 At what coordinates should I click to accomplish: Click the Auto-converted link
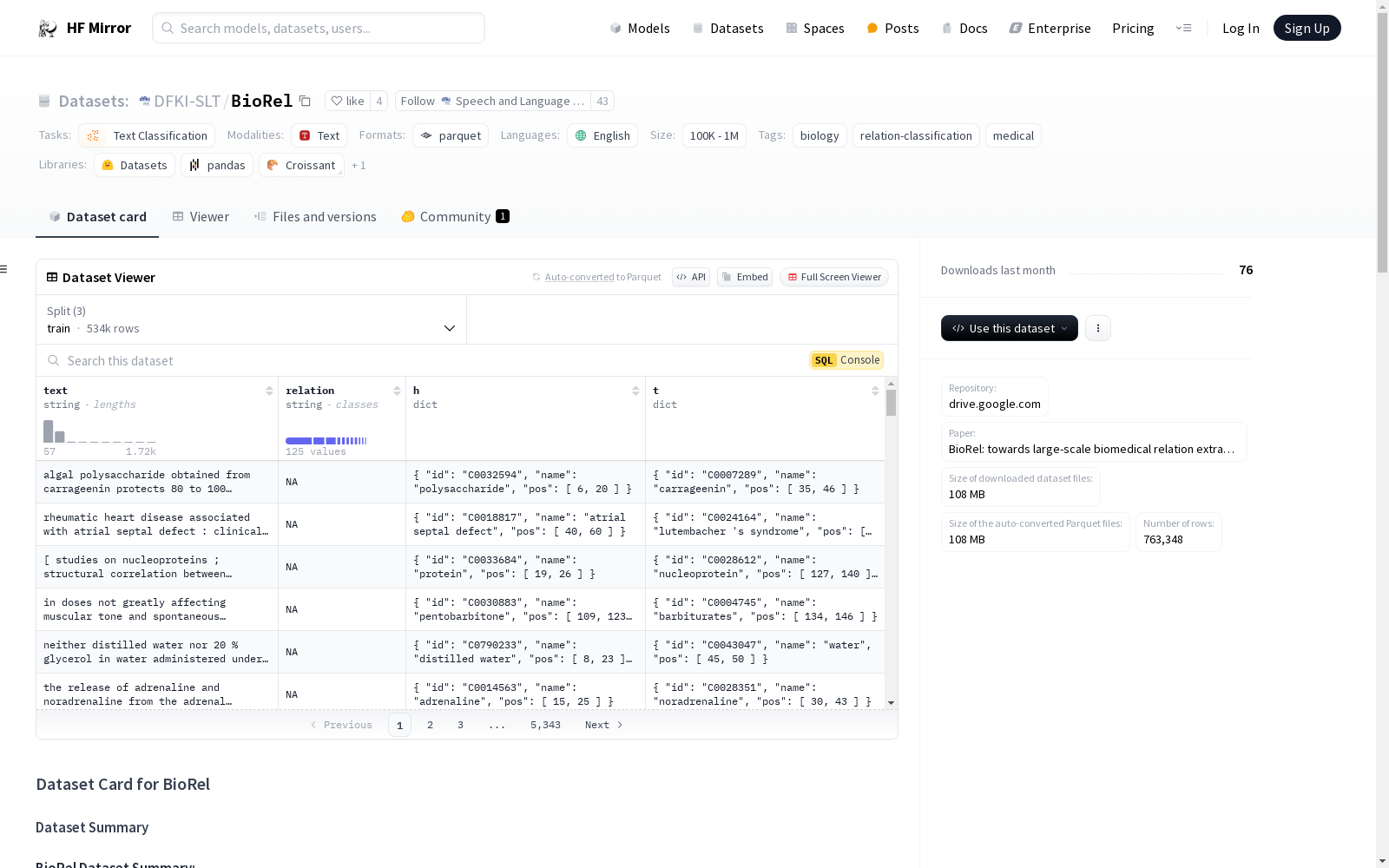click(x=579, y=277)
